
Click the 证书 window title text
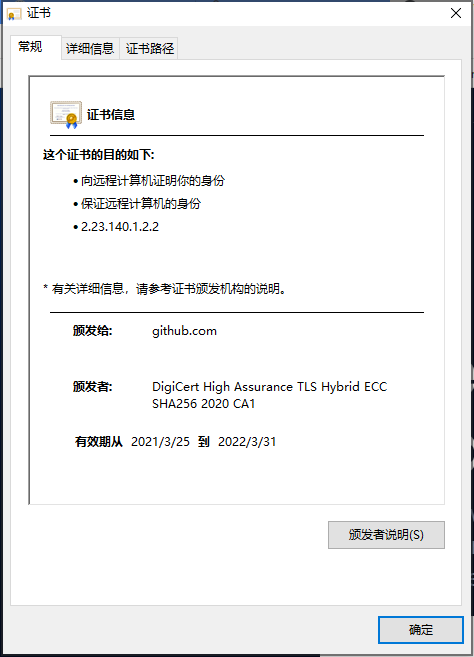coord(39,13)
